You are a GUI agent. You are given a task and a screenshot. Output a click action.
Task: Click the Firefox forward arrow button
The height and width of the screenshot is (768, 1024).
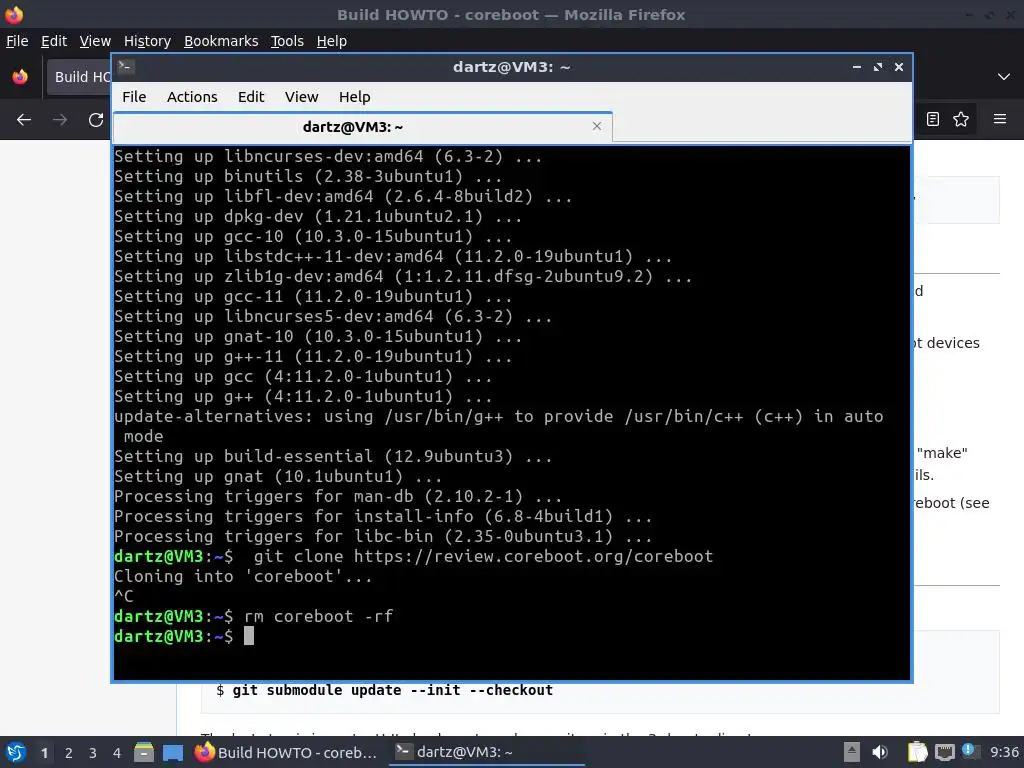tap(59, 120)
